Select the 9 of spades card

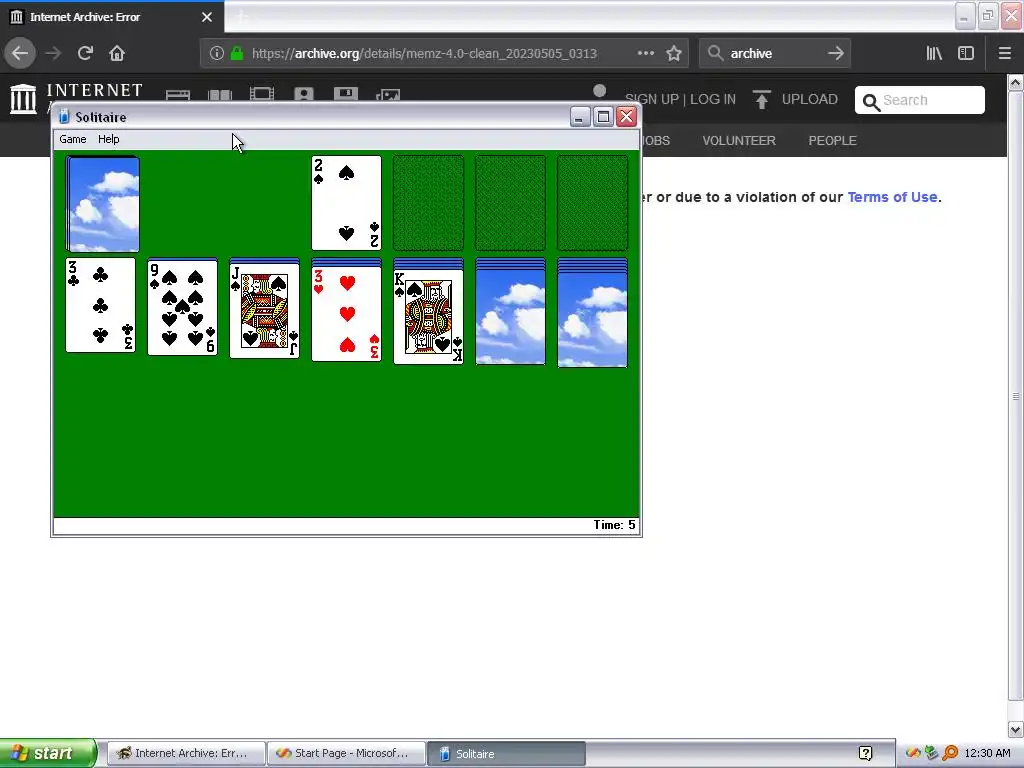pos(182,307)
